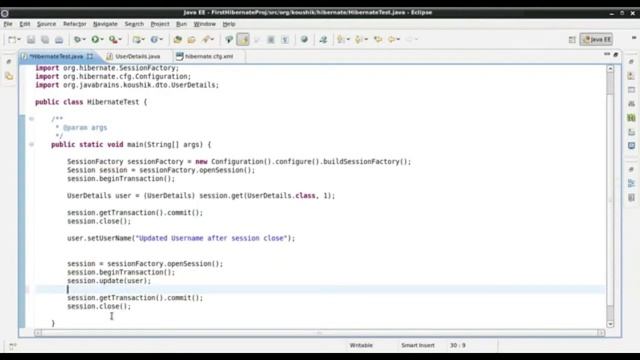Open the Search toolbar dropdown arrow
This screenshot has height=360, width=640.
(213, 40)
